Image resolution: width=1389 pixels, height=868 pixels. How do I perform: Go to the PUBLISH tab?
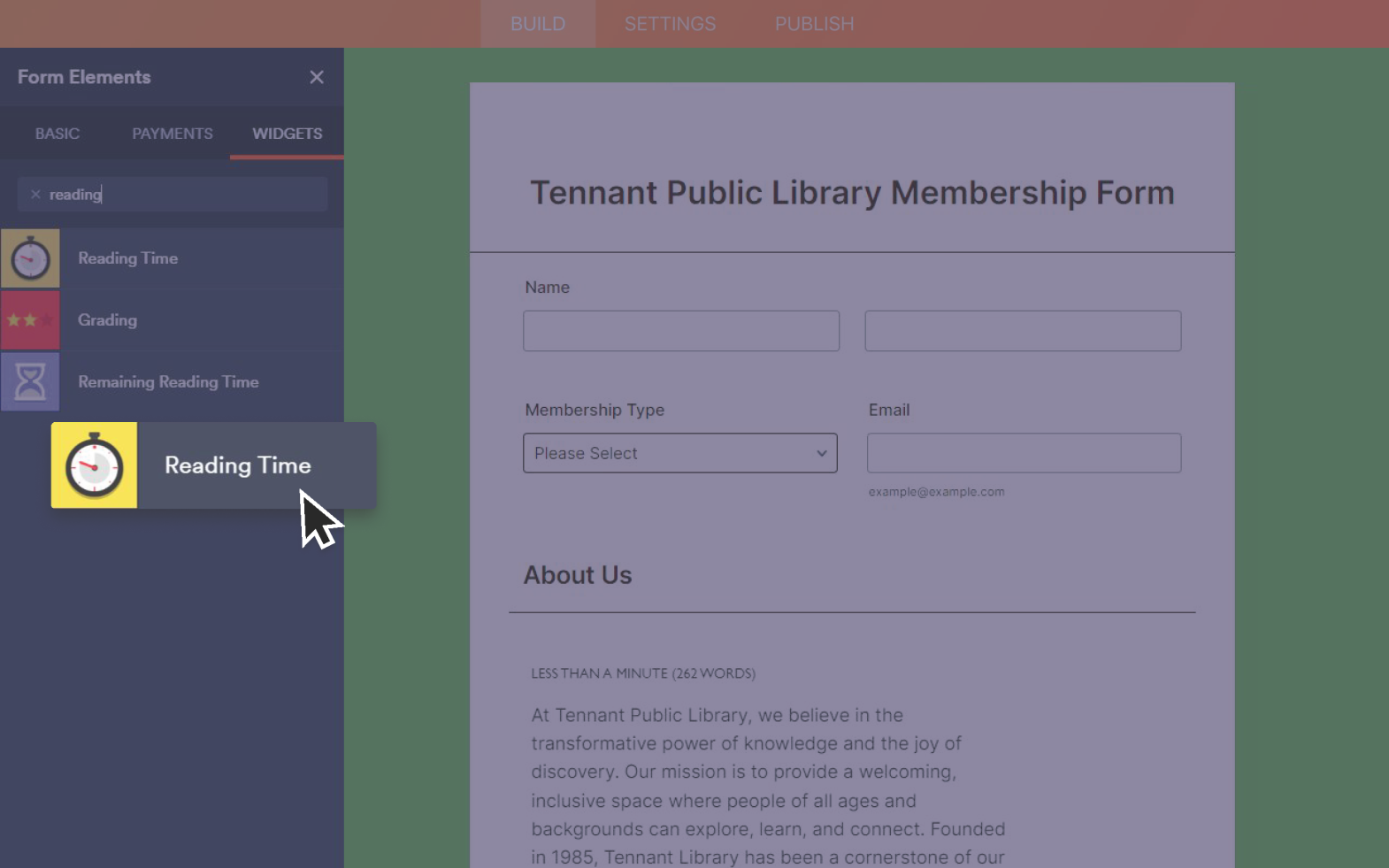click(814, 24)
